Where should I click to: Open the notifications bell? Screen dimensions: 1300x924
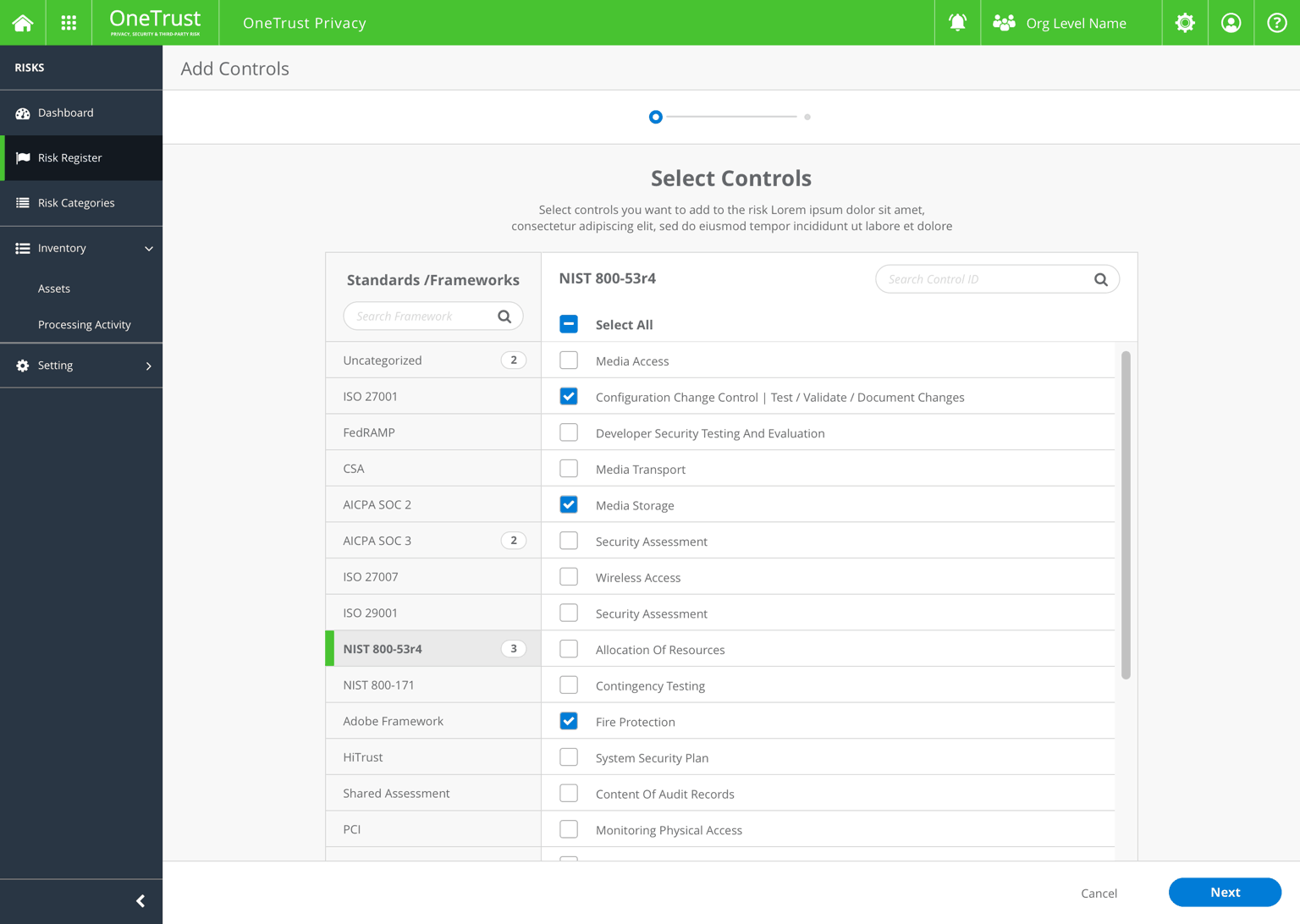957,23
